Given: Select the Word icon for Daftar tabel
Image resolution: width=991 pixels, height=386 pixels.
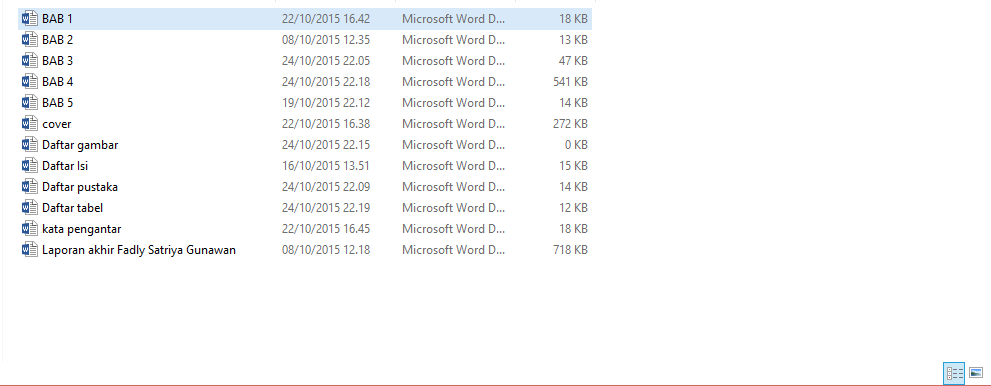Looking at the screenshot, I should tap(30, 207).
